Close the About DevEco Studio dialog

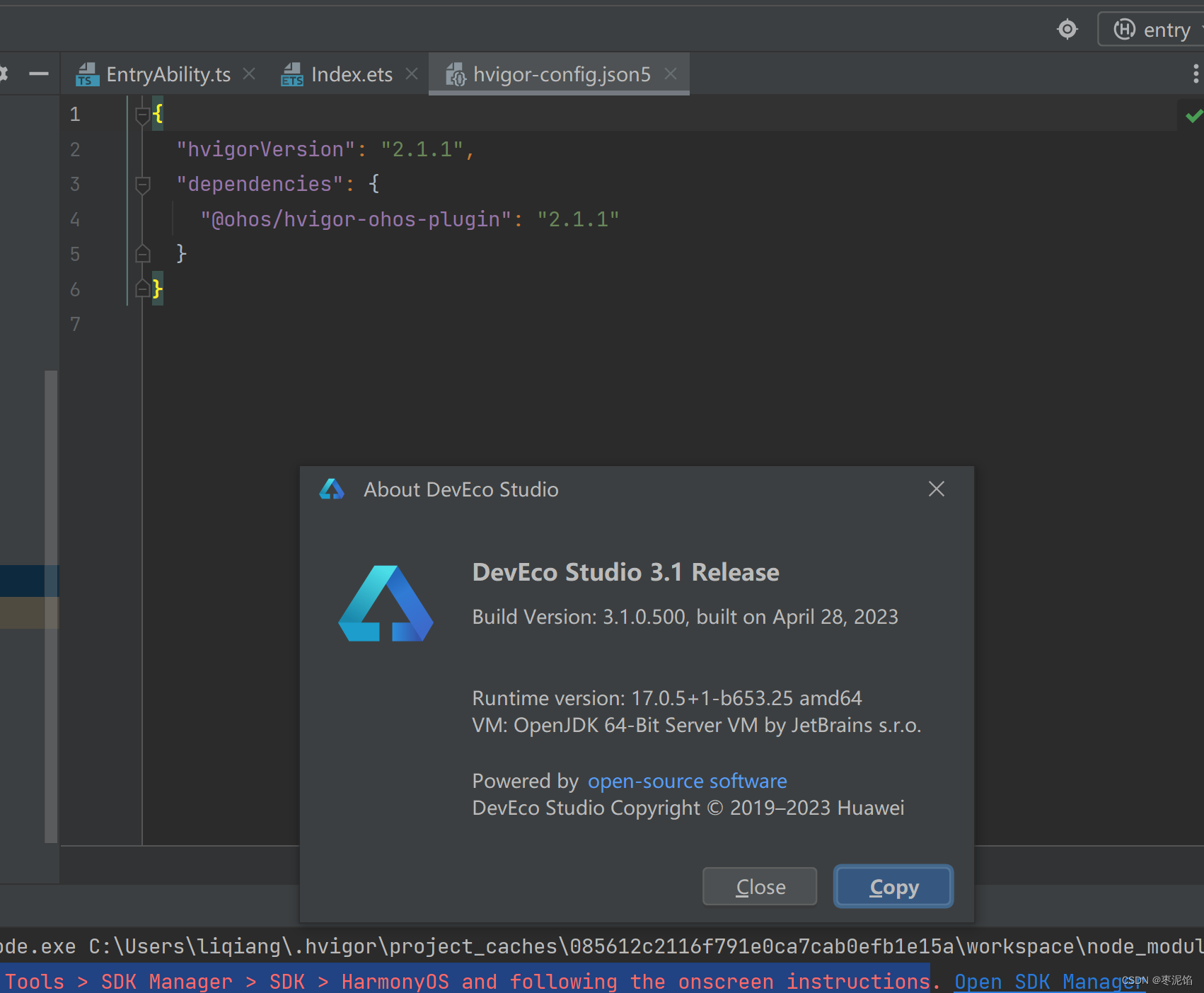936,489
